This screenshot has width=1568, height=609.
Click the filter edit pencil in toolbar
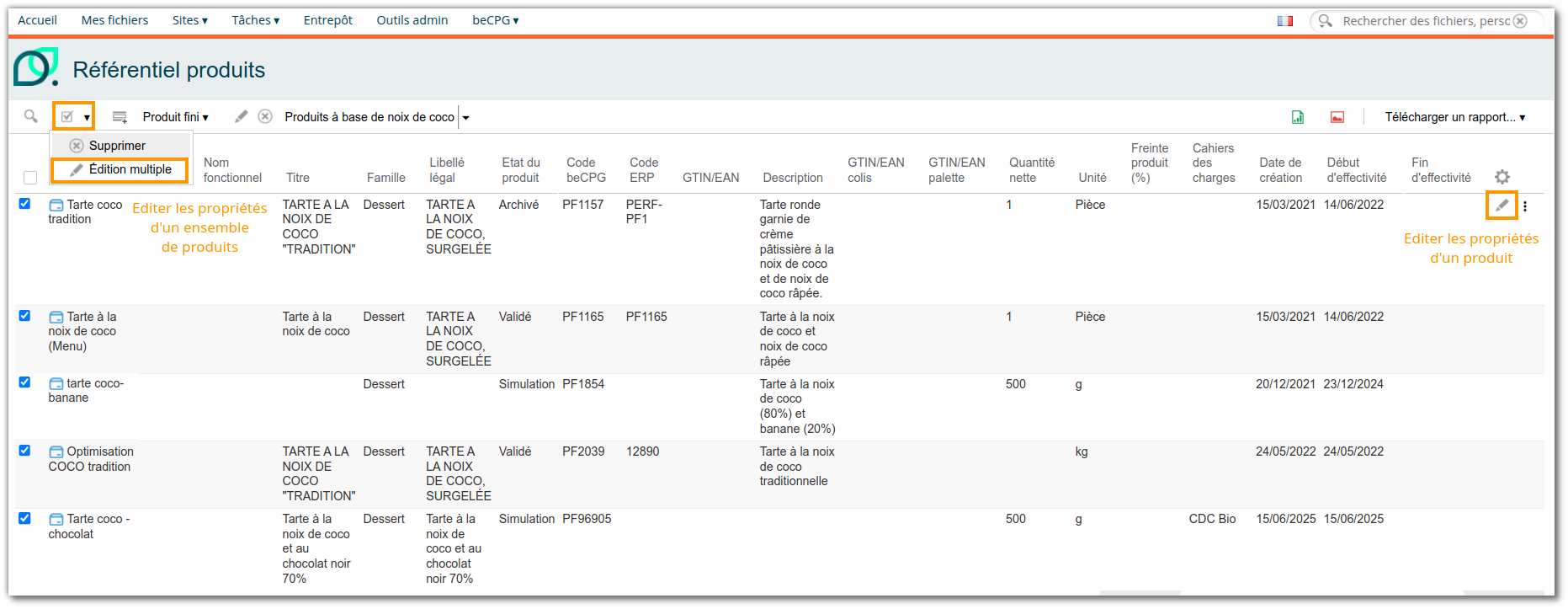tap(242, 117)
